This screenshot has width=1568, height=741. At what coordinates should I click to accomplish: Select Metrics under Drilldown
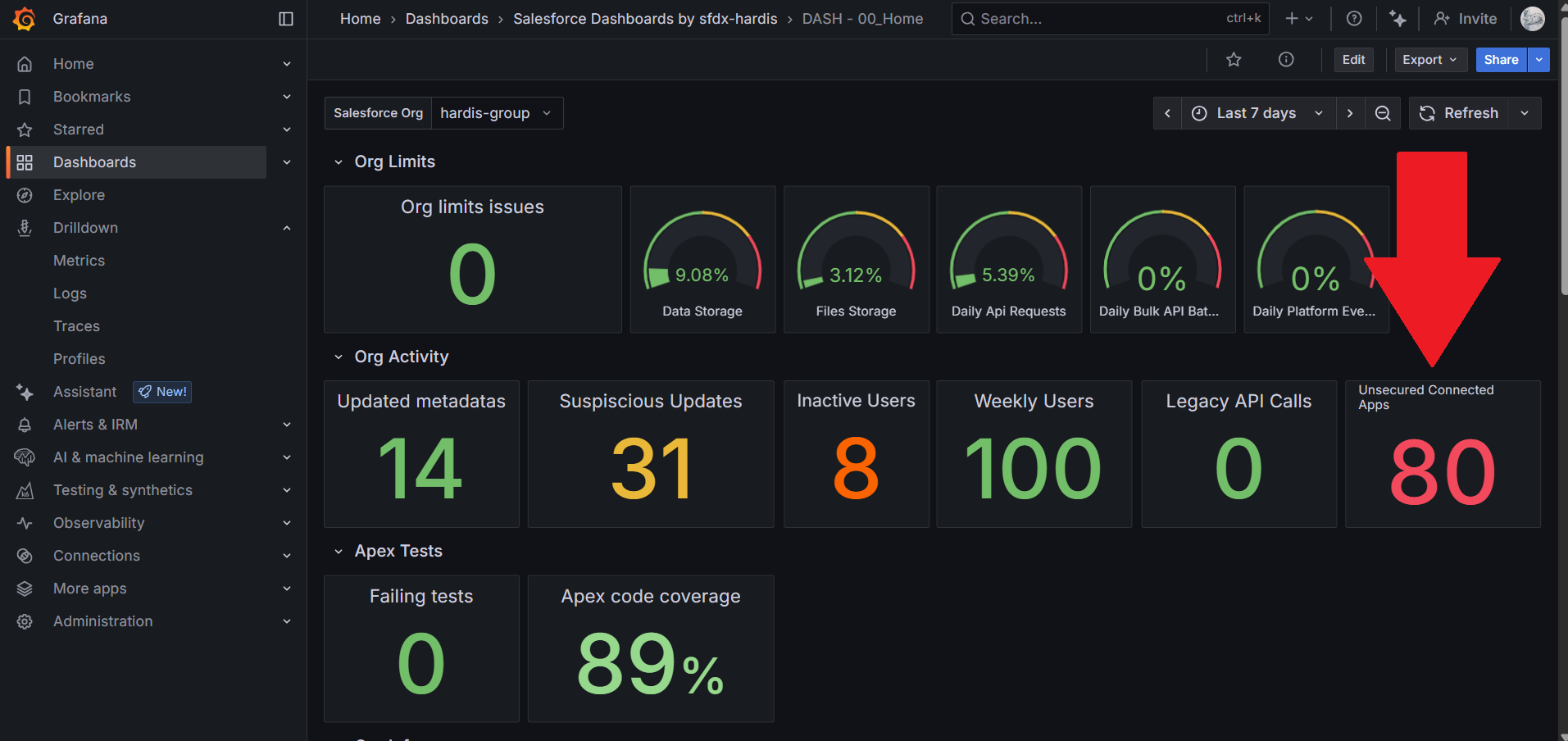pos(79,260)
